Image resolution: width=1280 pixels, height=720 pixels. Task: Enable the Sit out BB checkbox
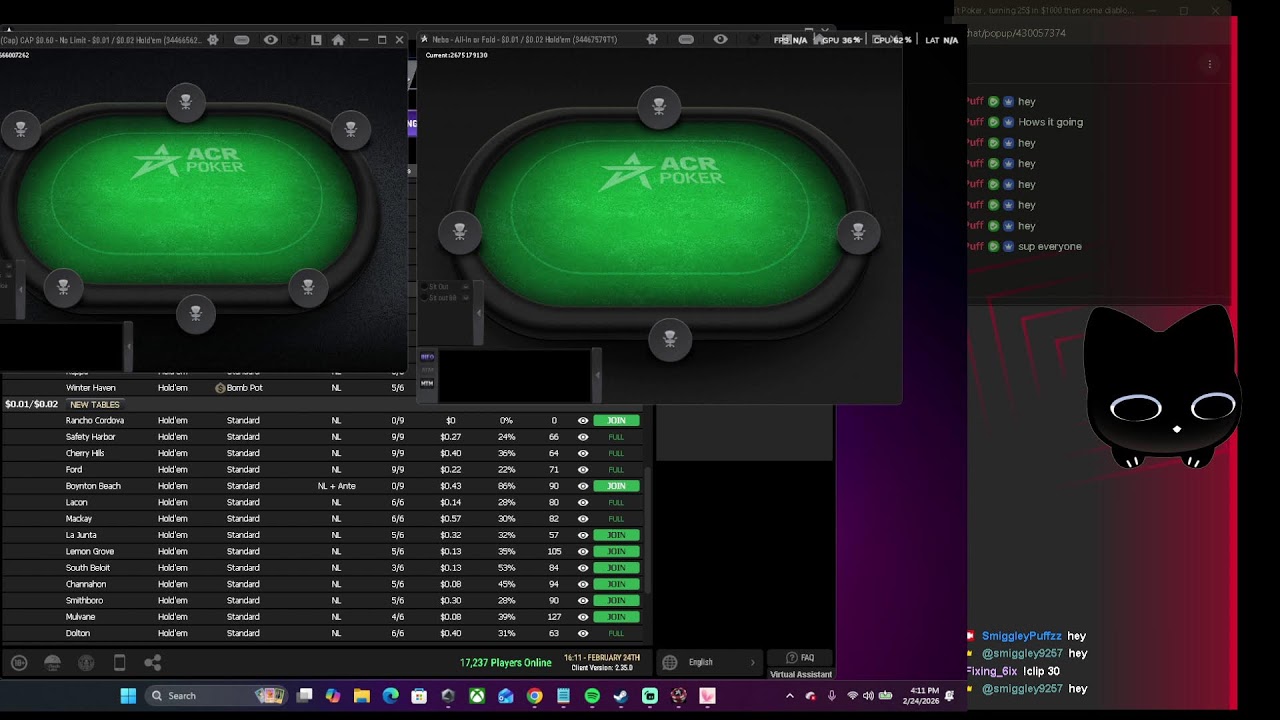(424, 298)
